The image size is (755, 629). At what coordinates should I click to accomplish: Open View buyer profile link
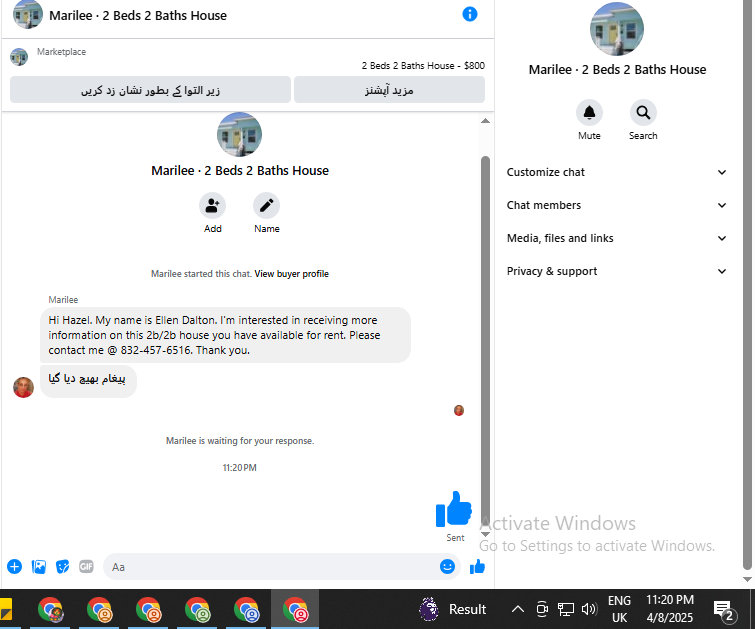coord(291,274)
